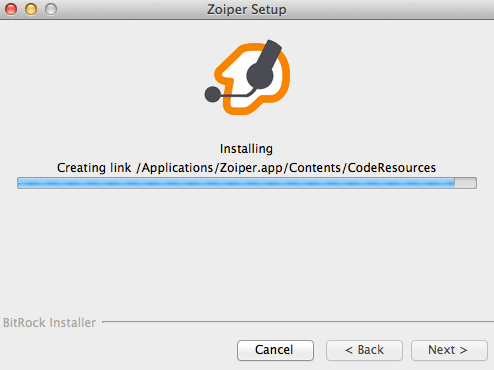Go to previous step with Back
The image size is (494, 370).
364,350
